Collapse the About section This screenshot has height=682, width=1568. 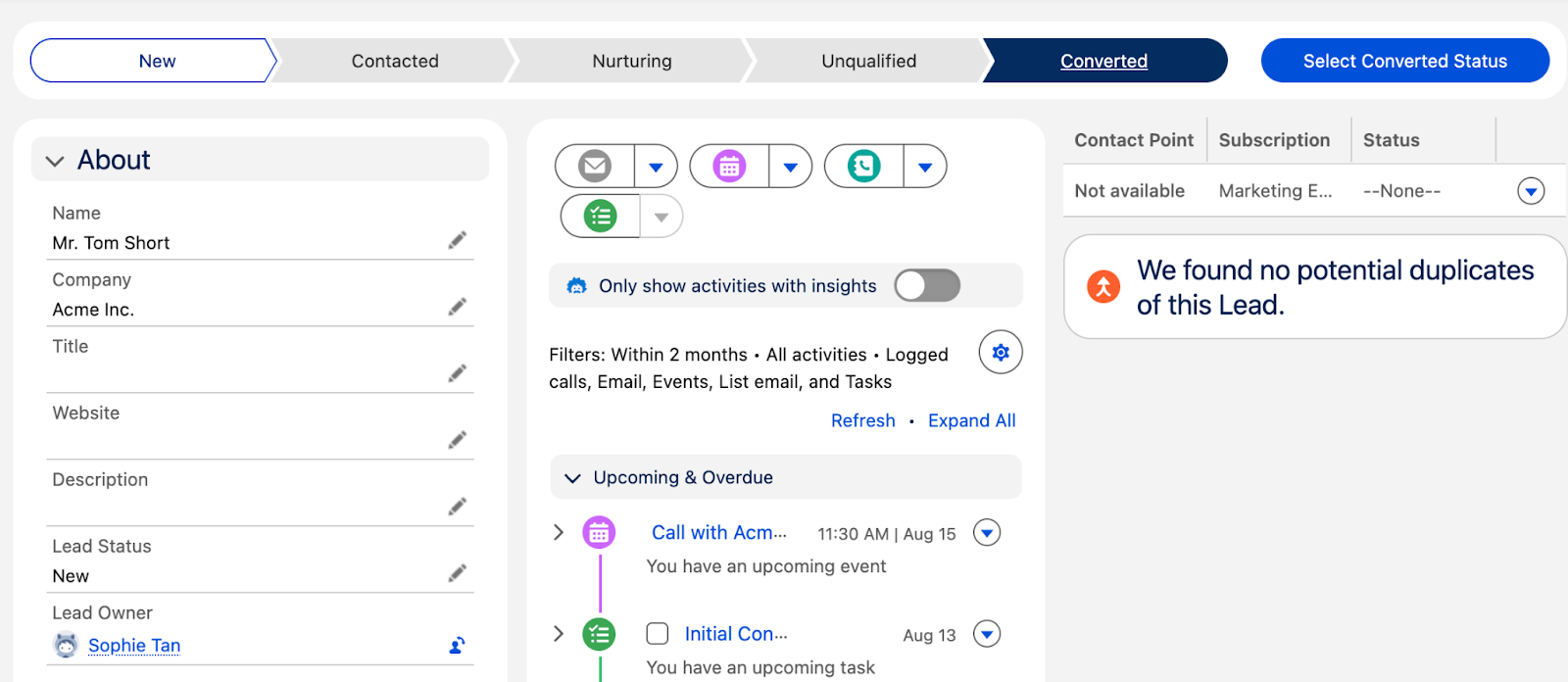coord(54,160)
